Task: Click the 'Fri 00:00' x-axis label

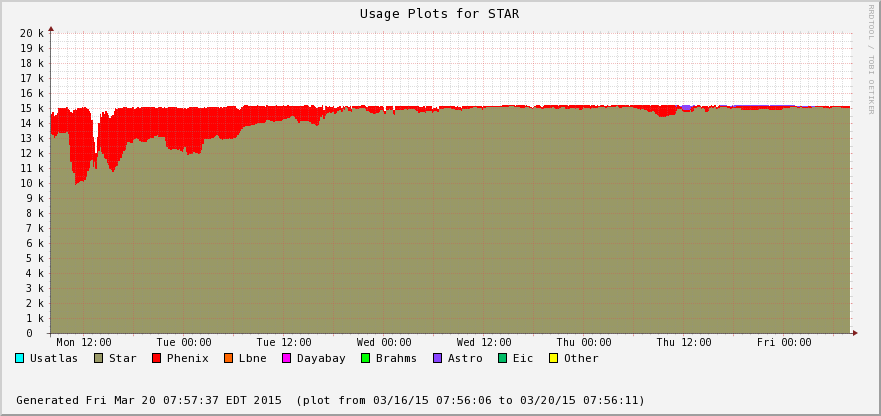Action: (x=784, y=342)
